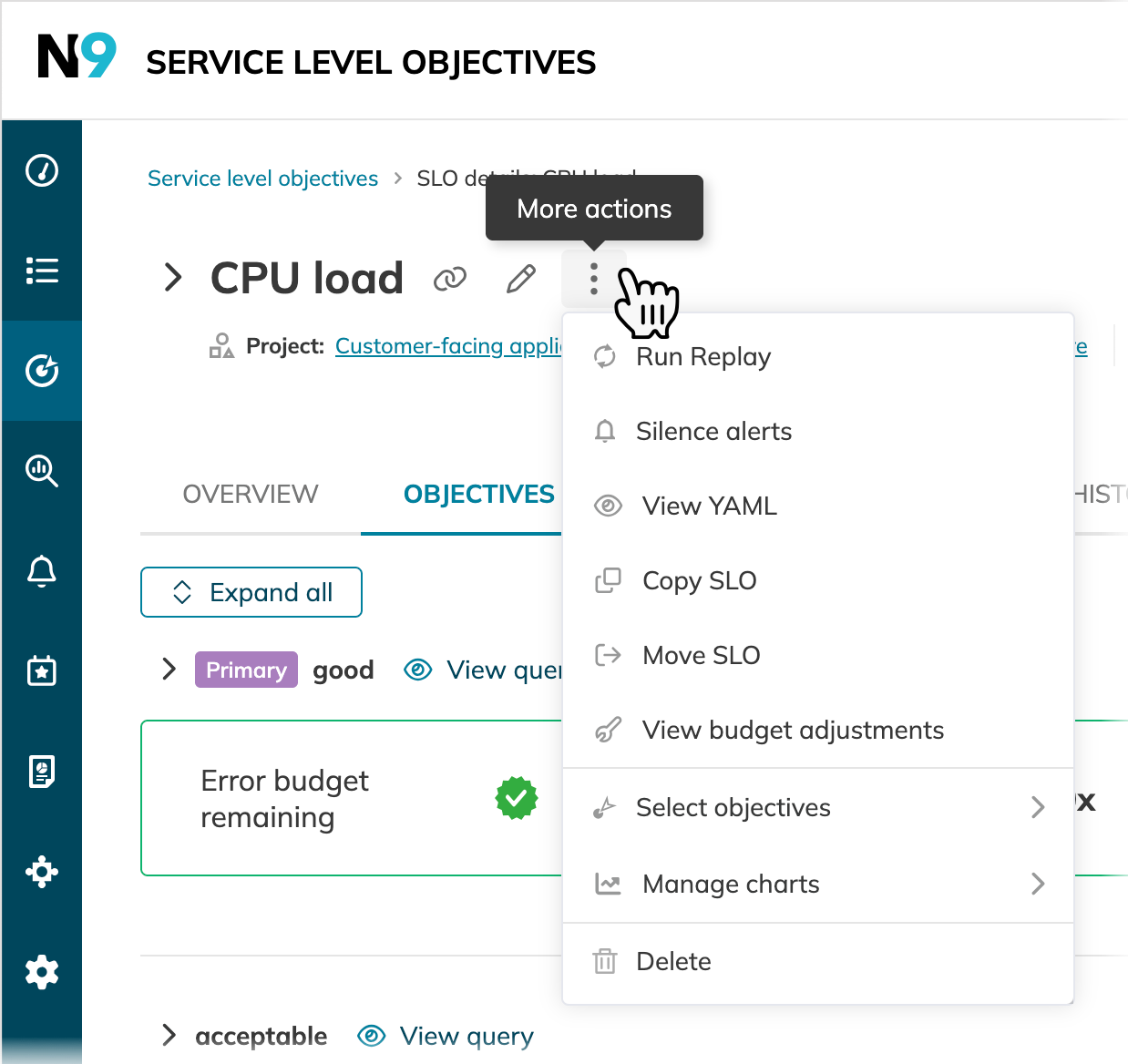Click the calendar star icon in sidebar
This screenshot has height=1064, width=1128.
click(42, 671)
